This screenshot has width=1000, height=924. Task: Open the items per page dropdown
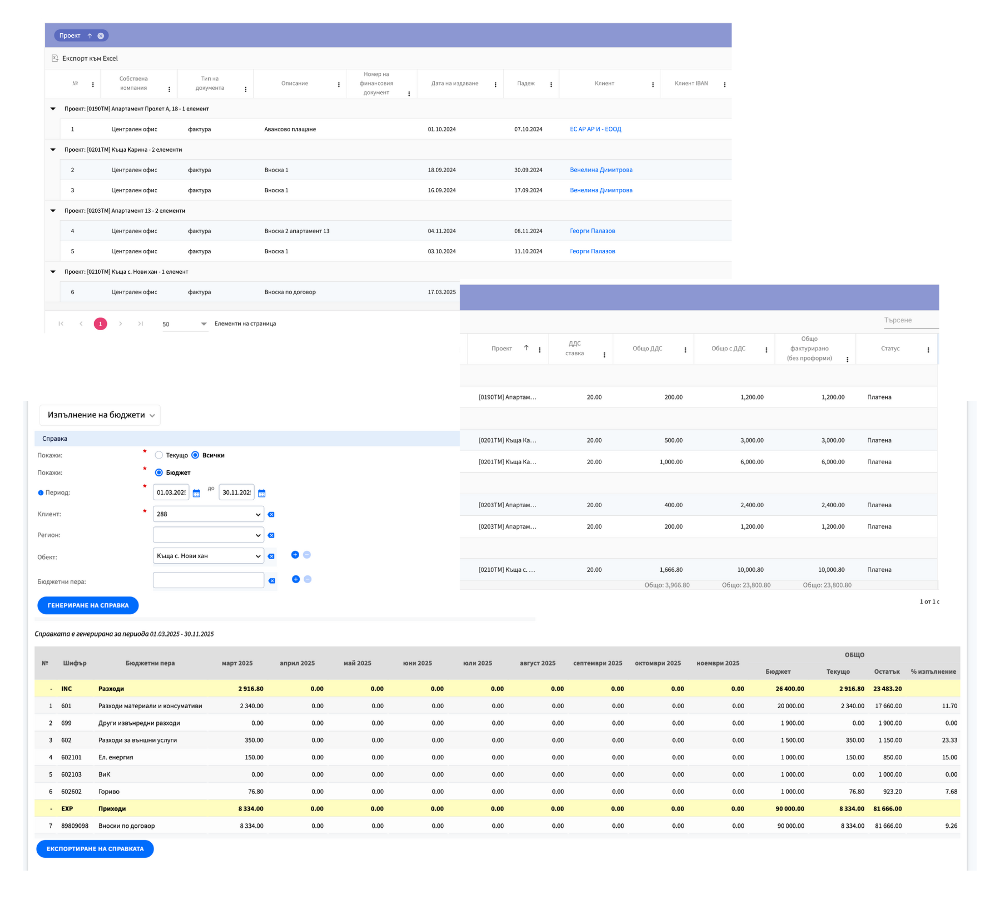(x=204, y=324)
